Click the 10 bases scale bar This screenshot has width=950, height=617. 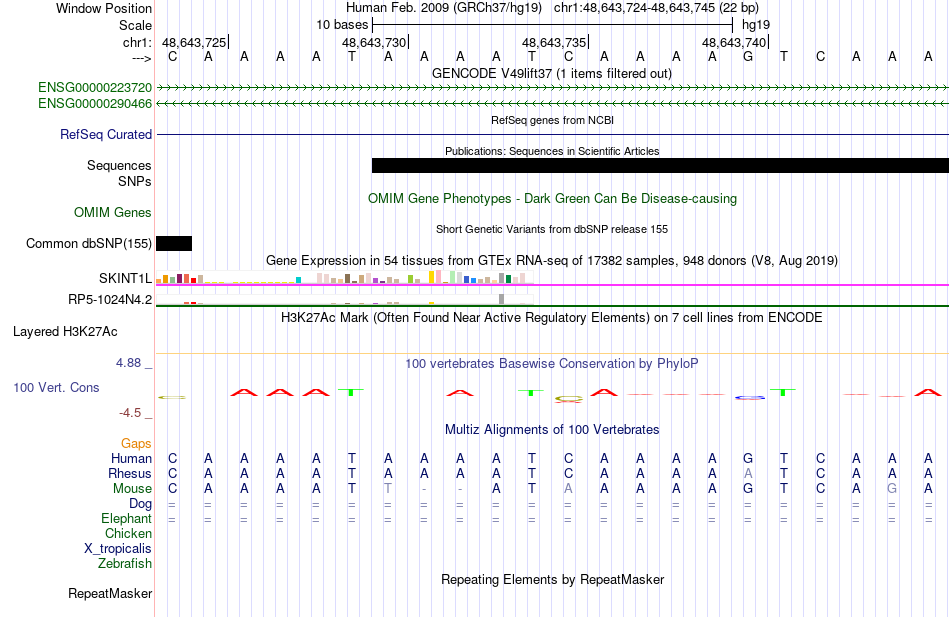click(553, 25)
